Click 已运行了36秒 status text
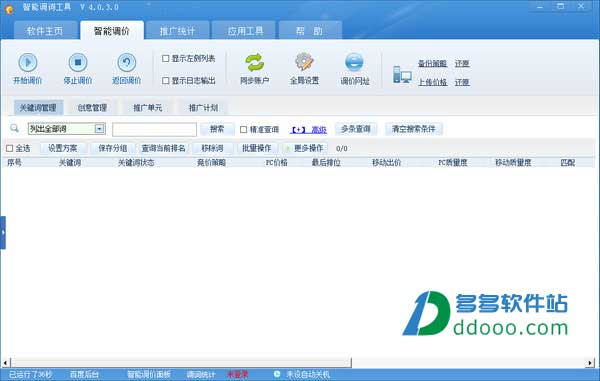The image size is (600, 381). point(31,374)
